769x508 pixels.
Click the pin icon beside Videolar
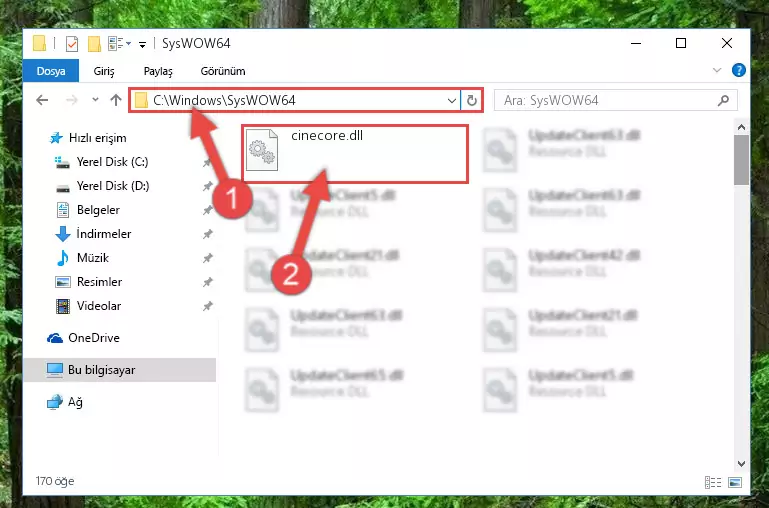(x=207, y=306)
